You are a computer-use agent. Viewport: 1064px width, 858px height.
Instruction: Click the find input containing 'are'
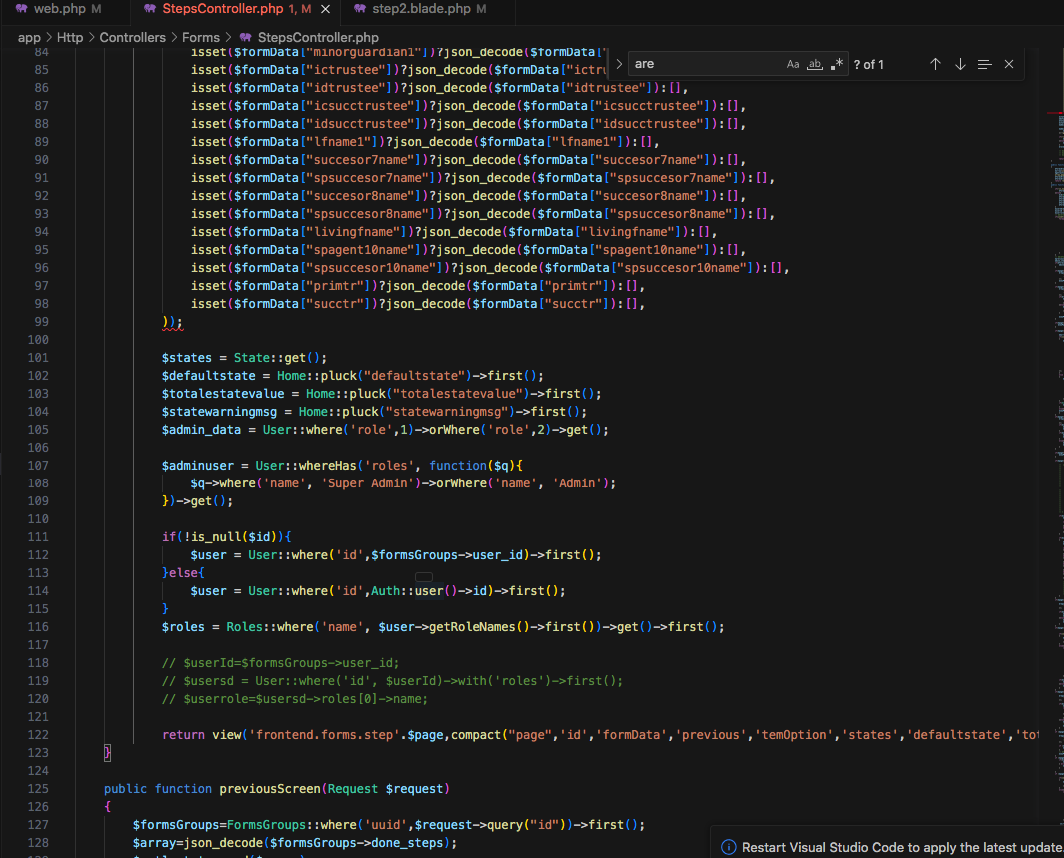(x=705, y=64)
